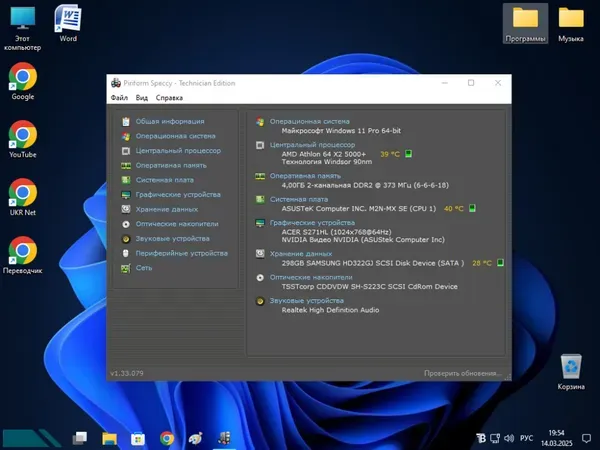Click the Звуковые устройства summary heading link
The height and width of the screenshot is (450, 600).
click(307, 301)
